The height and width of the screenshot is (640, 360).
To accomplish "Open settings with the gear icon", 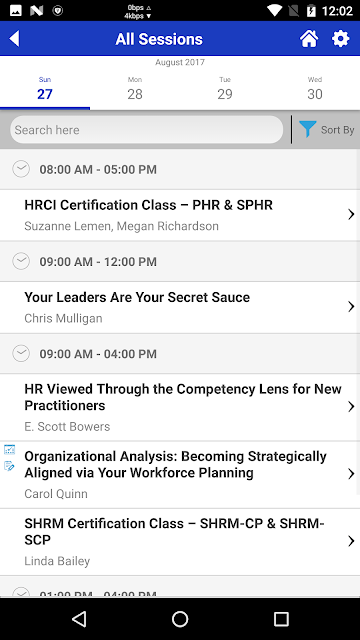I will tap(340, 39).
